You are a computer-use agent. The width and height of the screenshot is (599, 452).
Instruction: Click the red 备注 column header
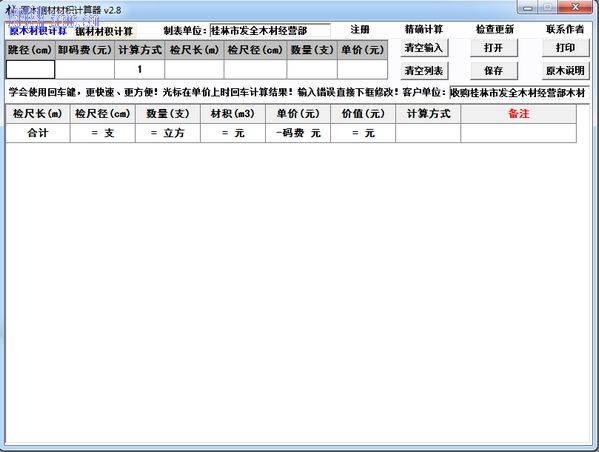(x=518, y=114)
